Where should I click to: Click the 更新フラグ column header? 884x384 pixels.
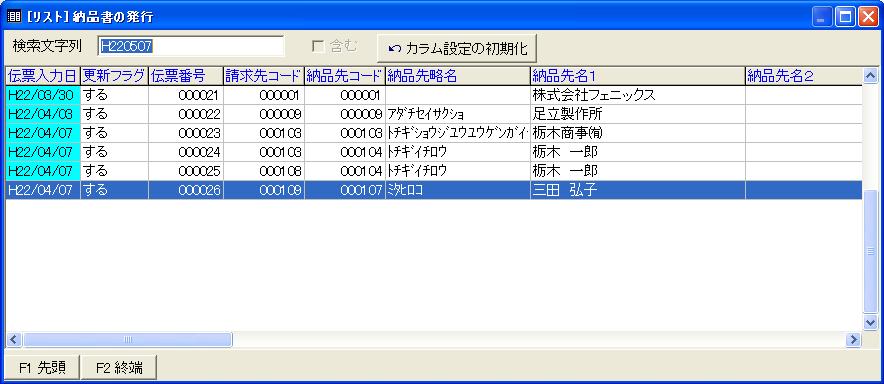pos(114,76)
